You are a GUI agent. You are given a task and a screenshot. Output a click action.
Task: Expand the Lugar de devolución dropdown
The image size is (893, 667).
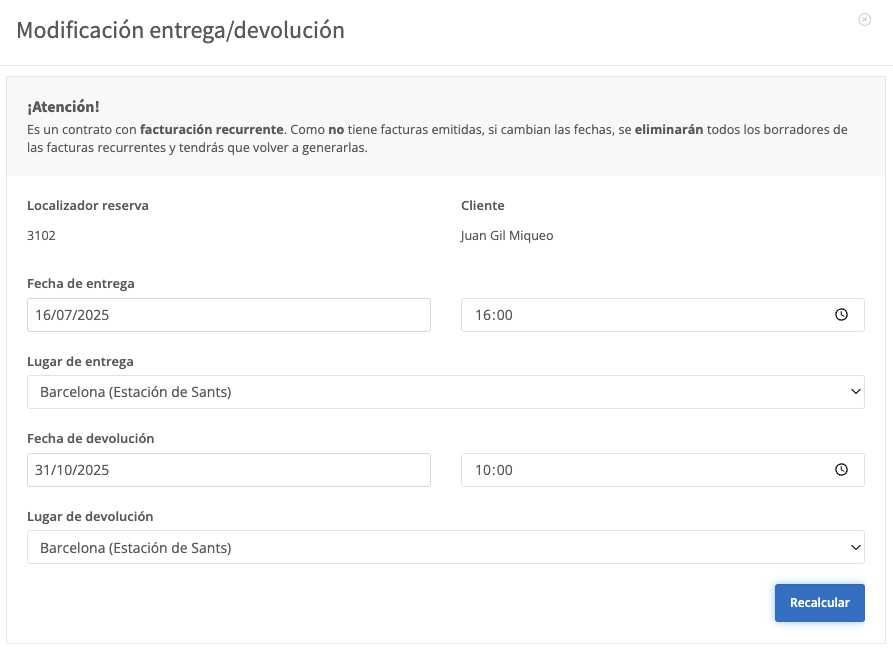tap(446, 547)
